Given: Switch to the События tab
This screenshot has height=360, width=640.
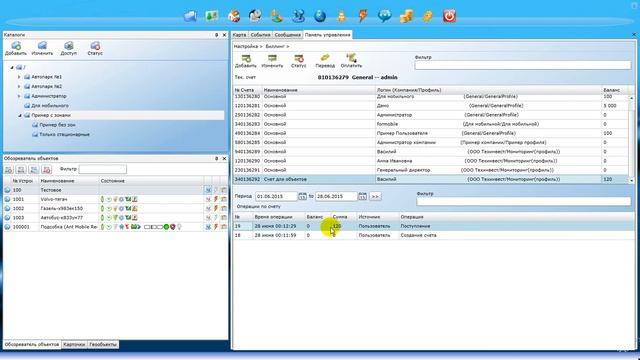Looking at the screenshot, I should point(260,35).
